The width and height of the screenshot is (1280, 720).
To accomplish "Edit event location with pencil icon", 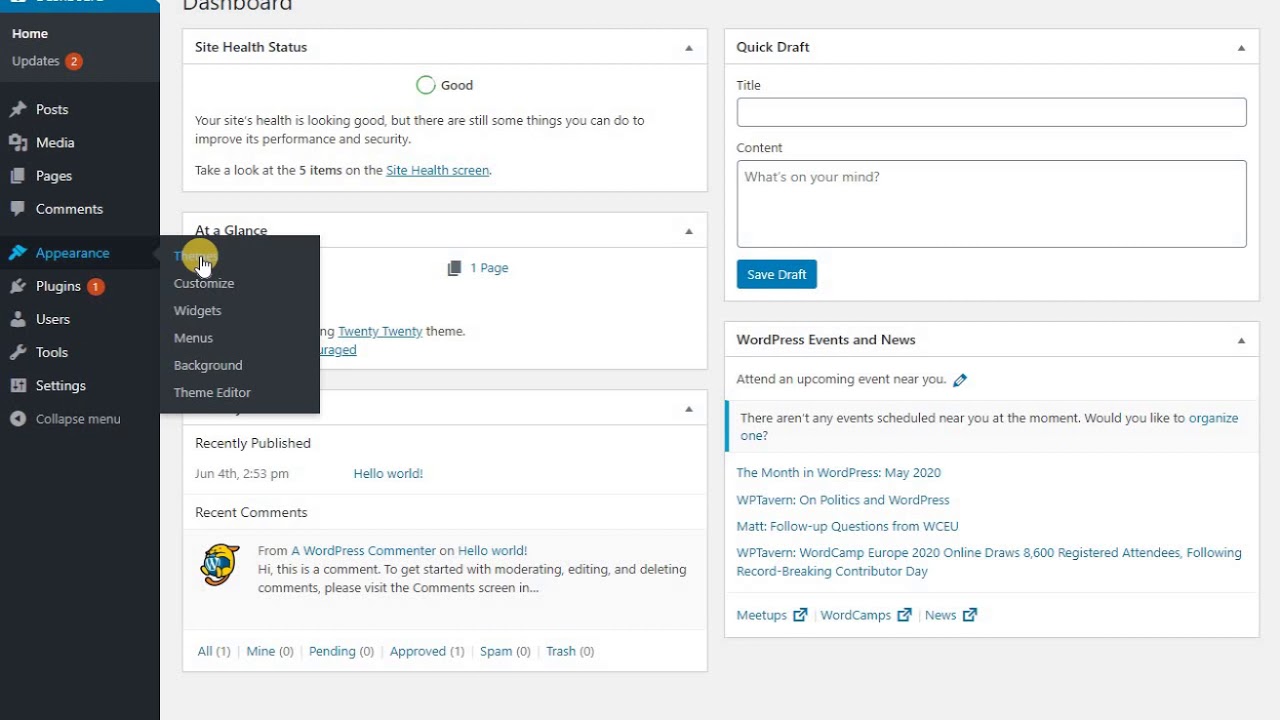I will [960, 380].
